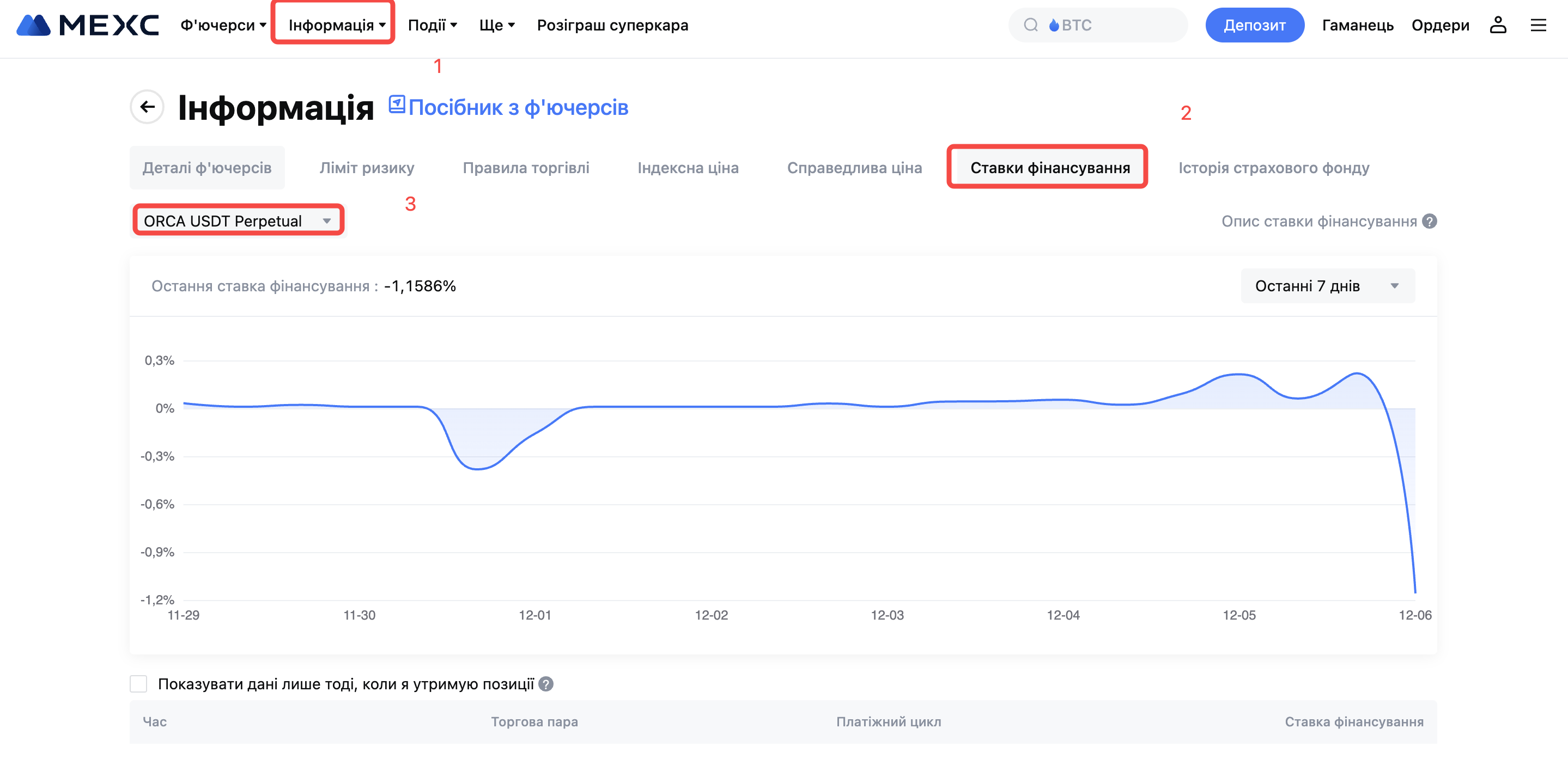Click the futures guide book icon
The image size is (1568, 759).
pyautogui.click(x=397, y=105)
